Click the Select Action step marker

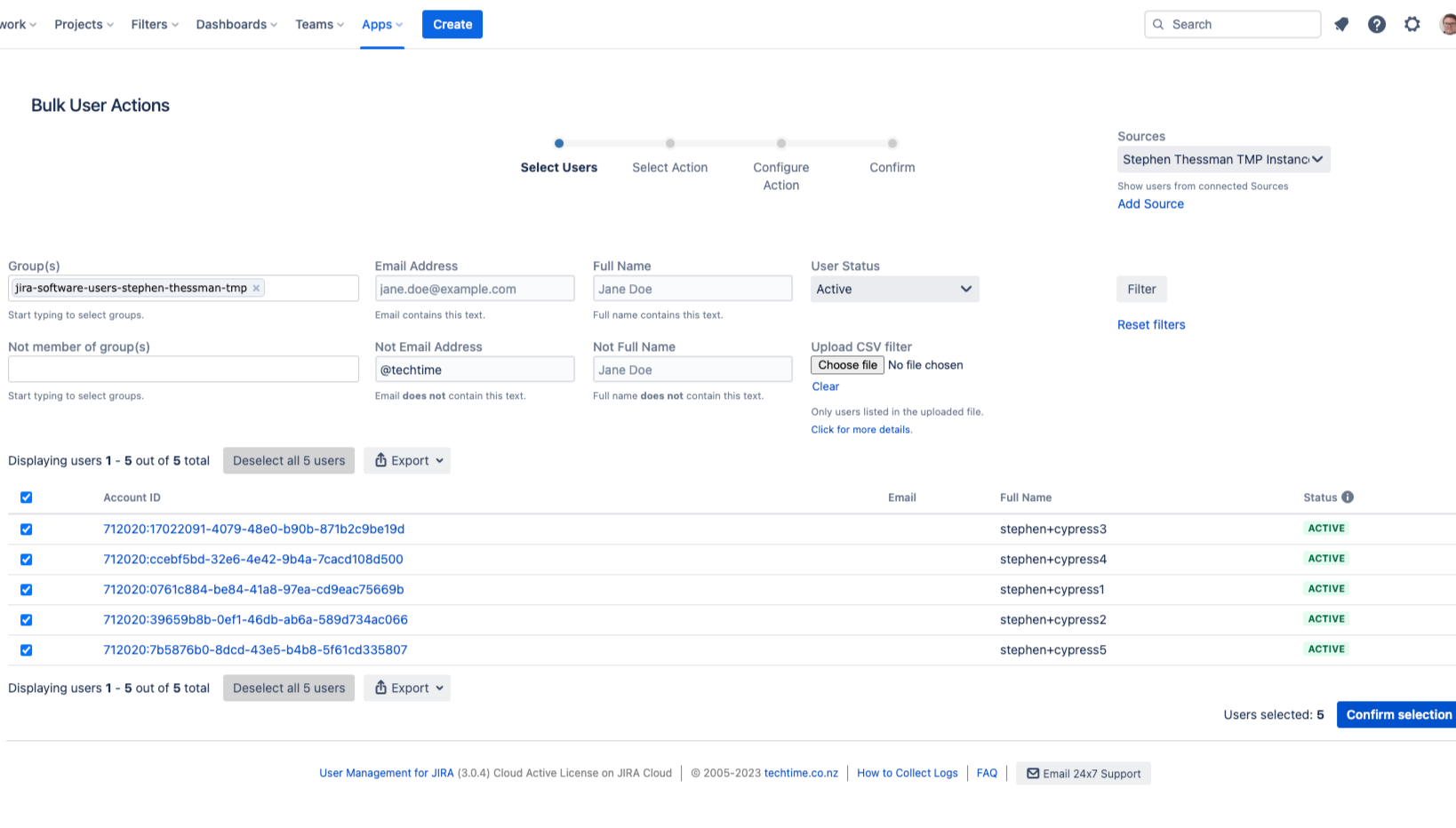[x=670, y=143]
